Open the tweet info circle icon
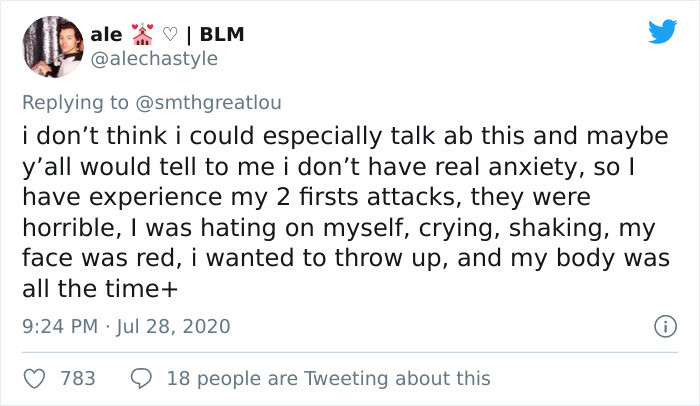Image resolution: width=700 pixels, height=406 pixels. [x=665, y=326]
